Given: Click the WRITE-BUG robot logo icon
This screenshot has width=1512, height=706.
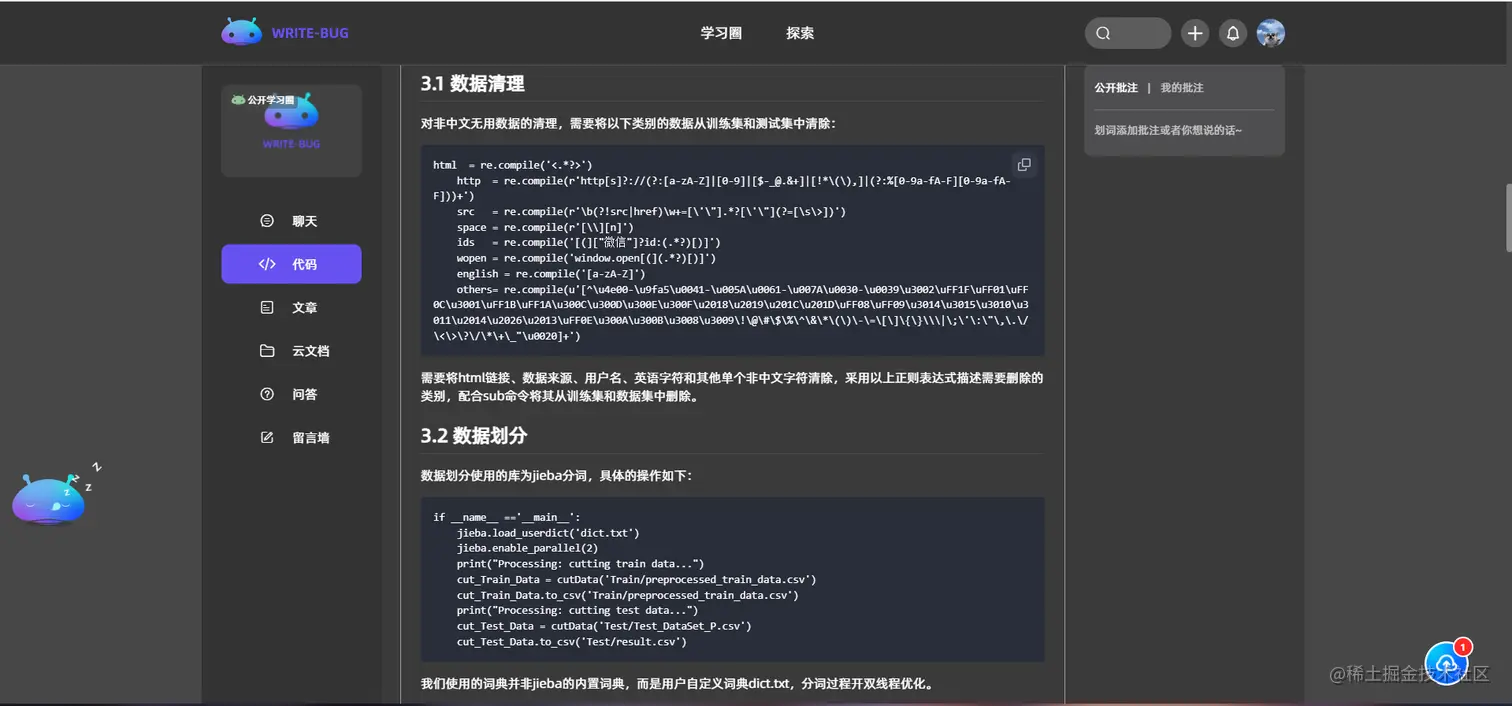Looking at the screenshot, I should click(x=241, y=32).
